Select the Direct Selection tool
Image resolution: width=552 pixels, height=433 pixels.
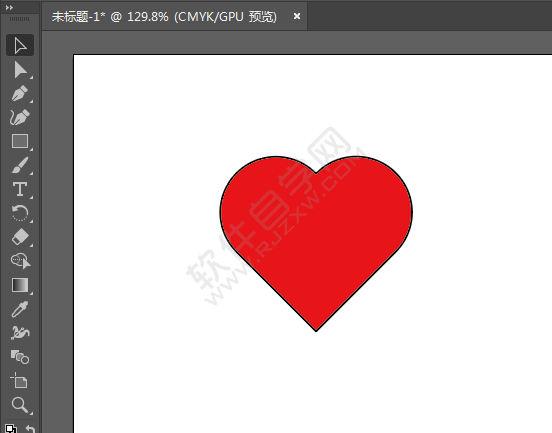point(20,70)
